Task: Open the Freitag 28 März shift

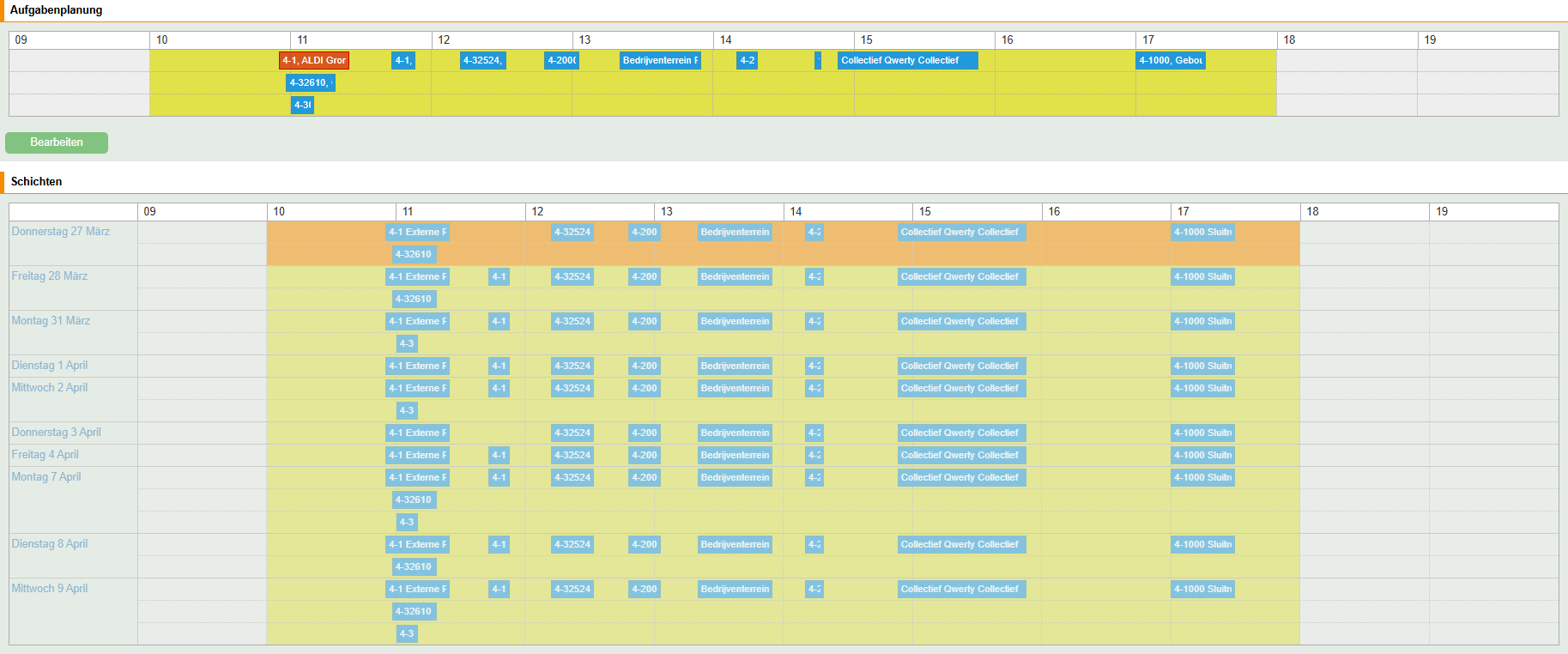Action: pyautogui.click(x=50, y=276)
